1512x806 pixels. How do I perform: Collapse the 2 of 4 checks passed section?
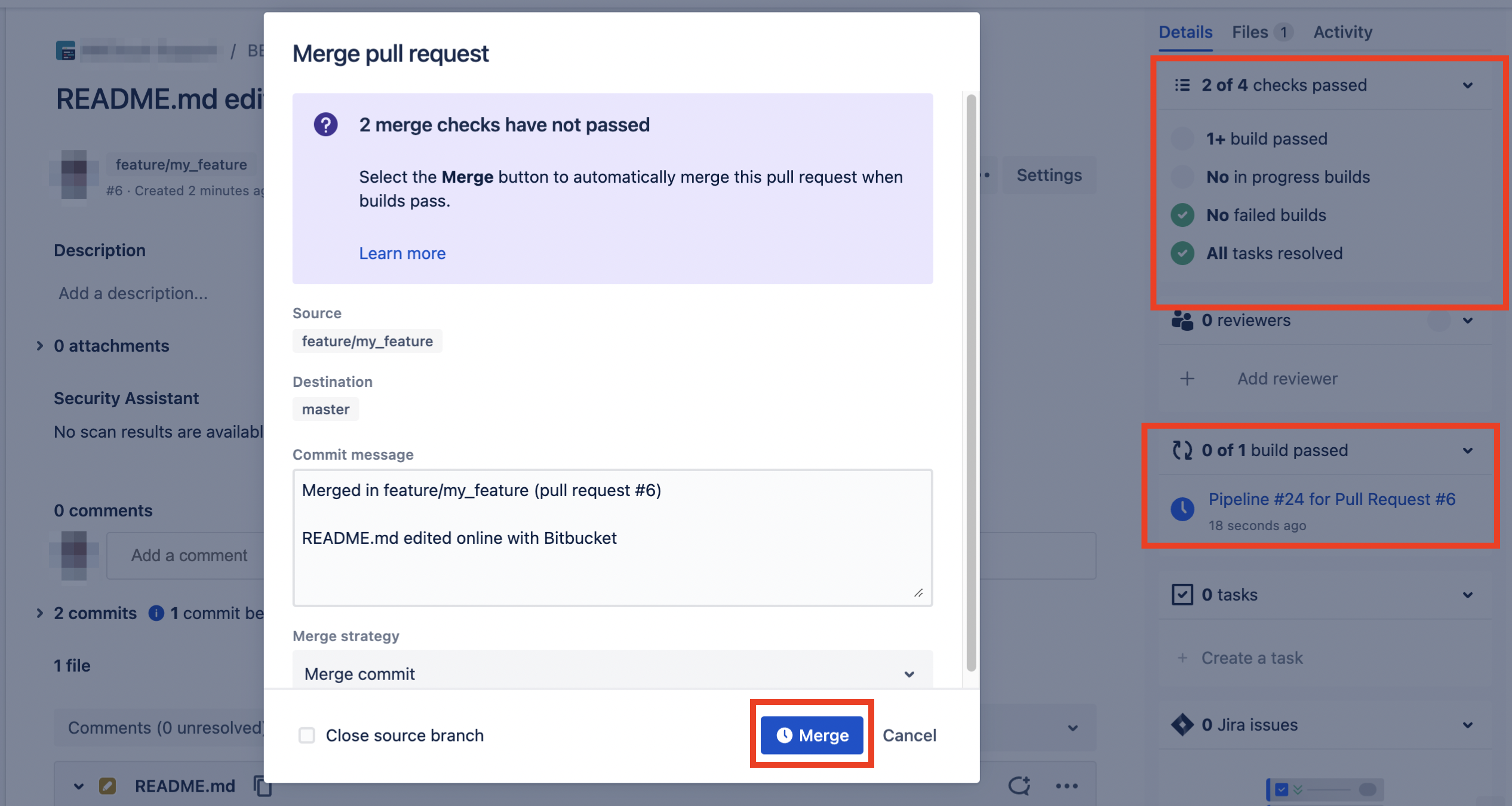pyautogui.click(x=1468, y=85)
